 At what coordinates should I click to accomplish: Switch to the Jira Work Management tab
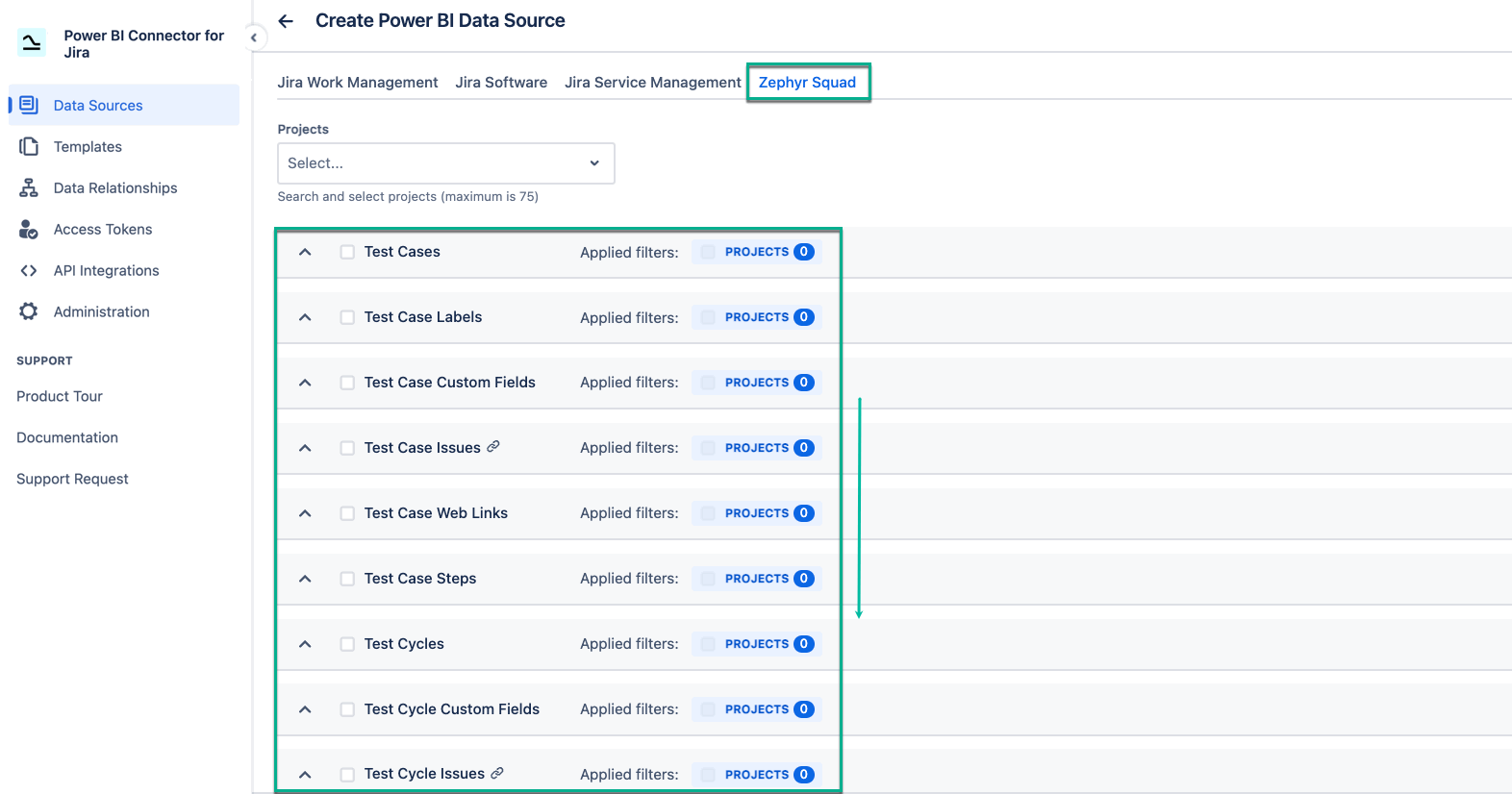[x=358, y=83]
